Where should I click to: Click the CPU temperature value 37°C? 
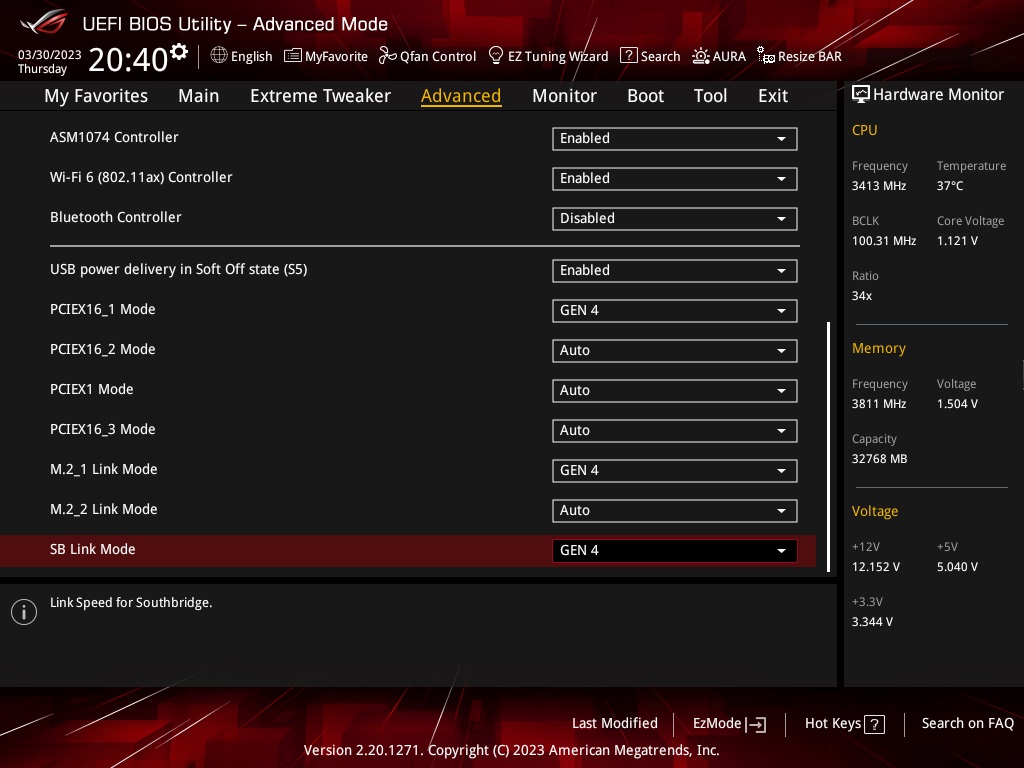pos(950,186)
